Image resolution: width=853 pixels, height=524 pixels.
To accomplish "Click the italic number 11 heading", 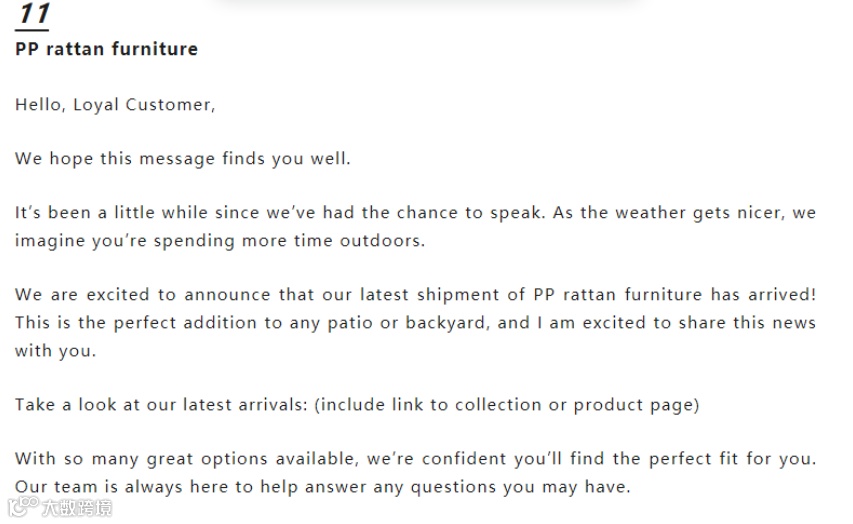I will click(x=34, y=13).
